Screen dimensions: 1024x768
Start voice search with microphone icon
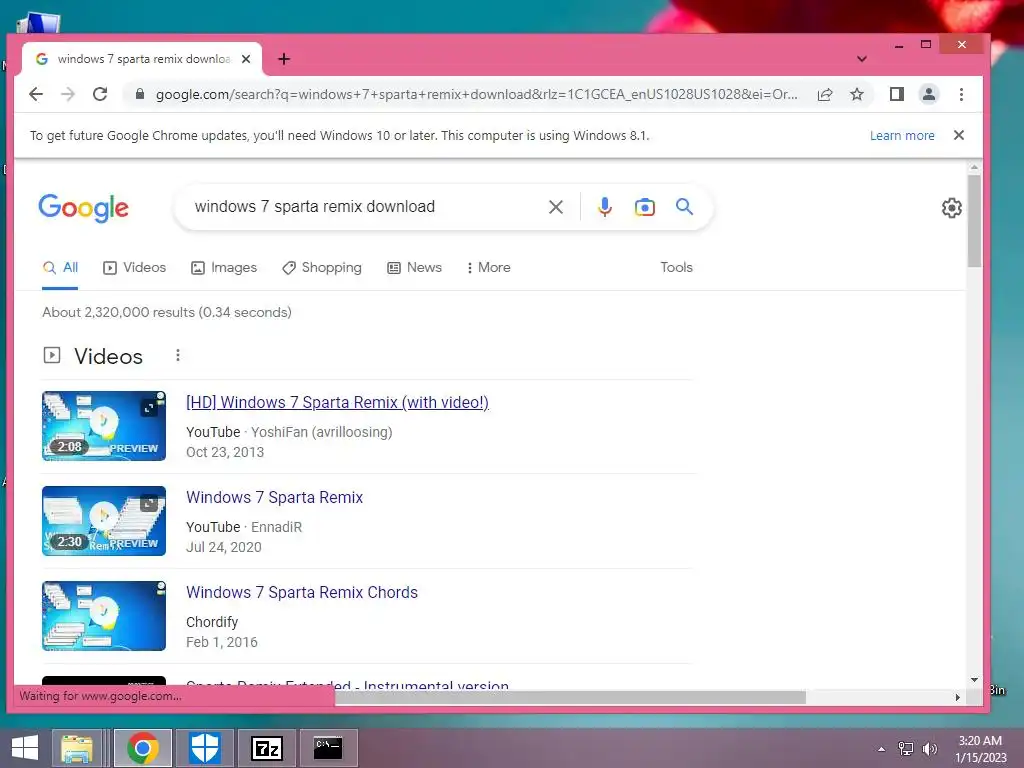pyautogui.click(x=605, y=207)
